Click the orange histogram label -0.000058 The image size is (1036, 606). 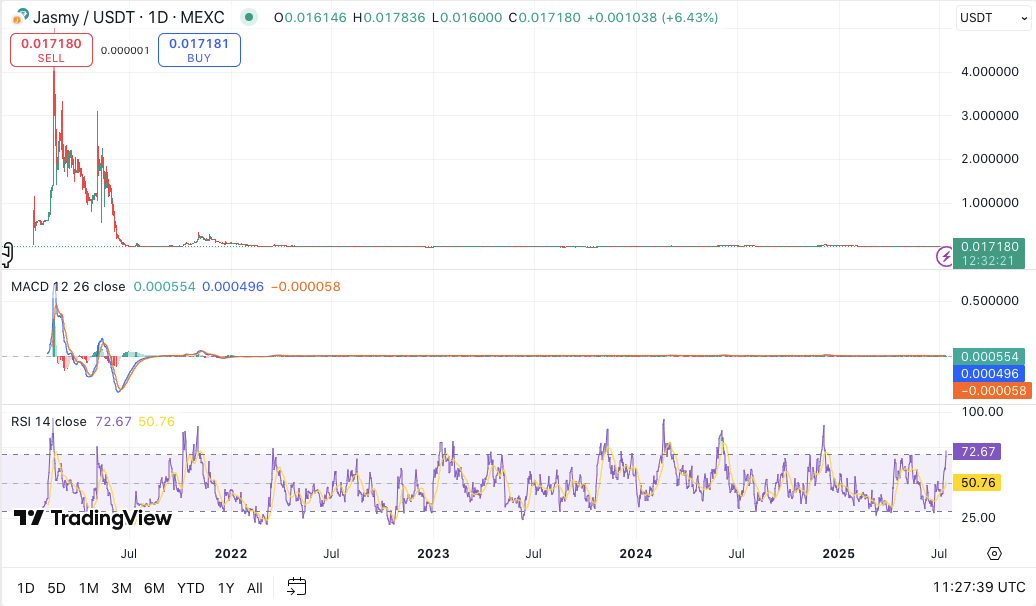[x=992, y=391]
